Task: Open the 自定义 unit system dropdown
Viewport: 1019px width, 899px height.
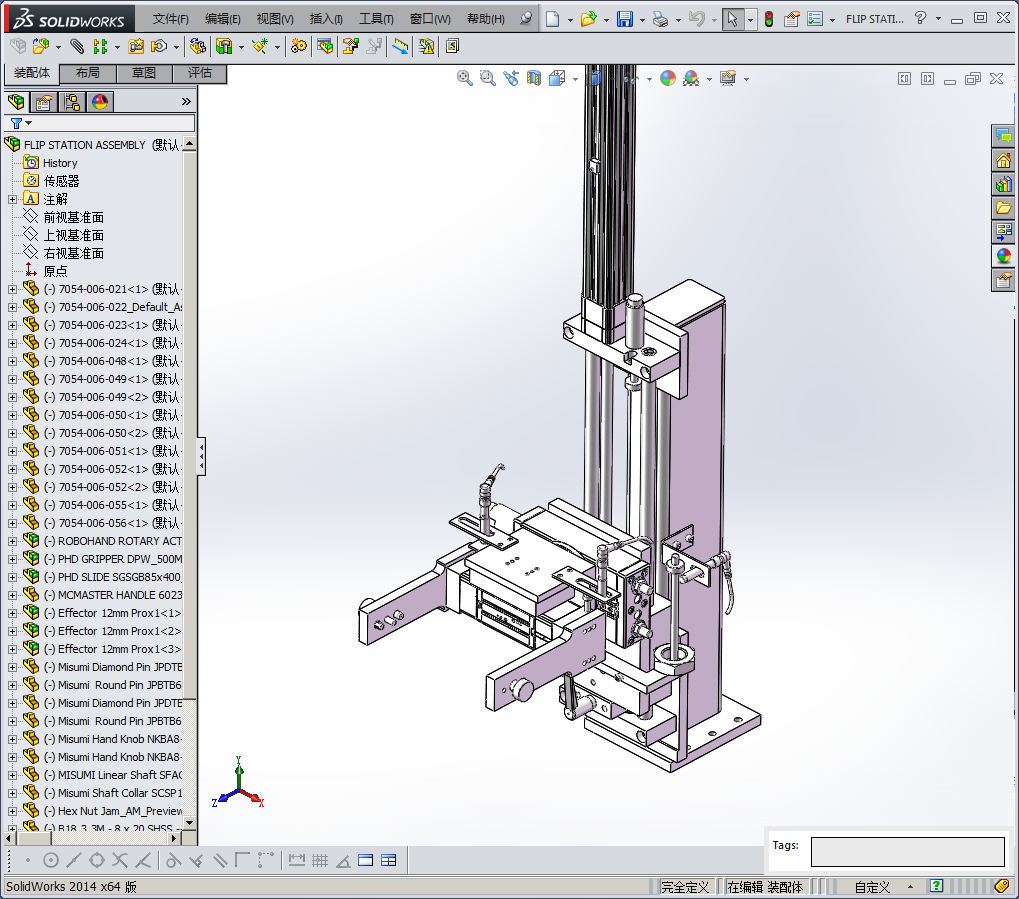Action: [x=910, y=887]
